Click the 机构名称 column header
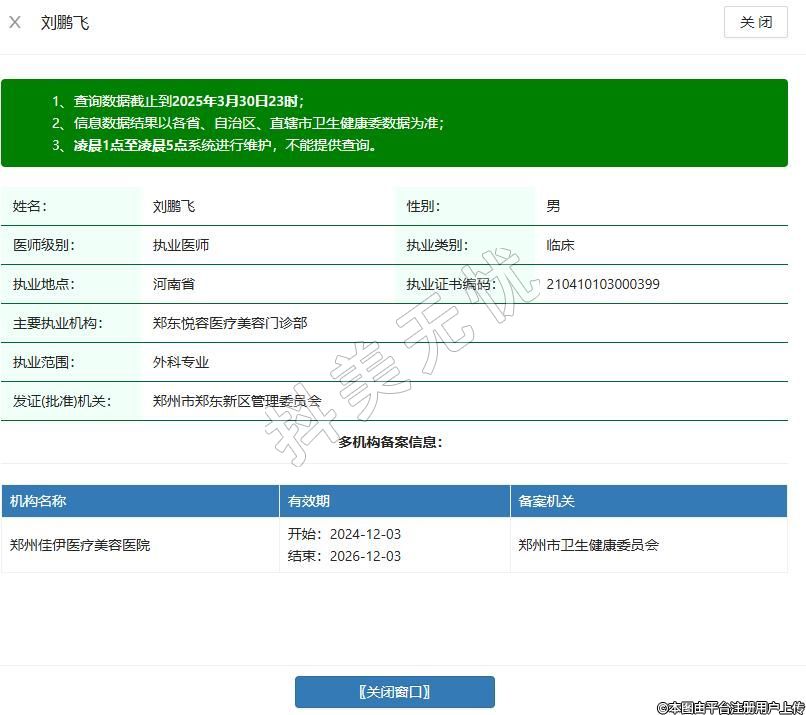 tap(39, 501)
